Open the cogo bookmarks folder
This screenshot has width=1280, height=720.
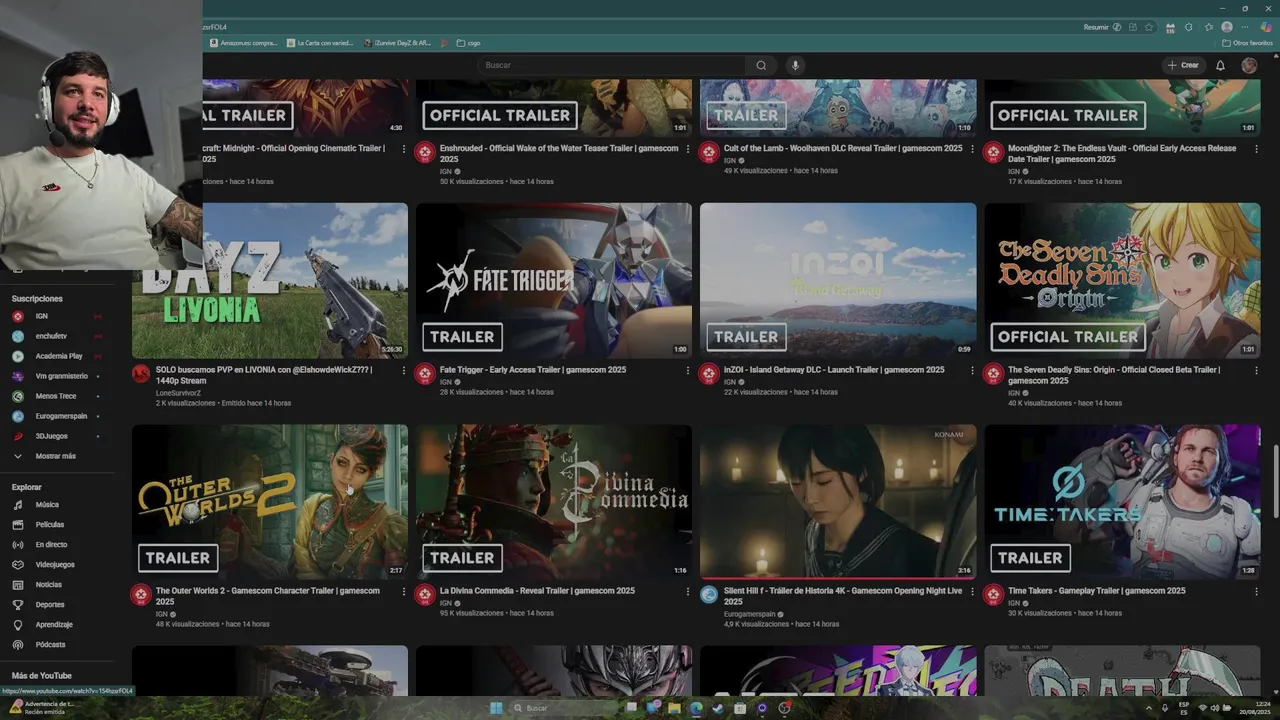(468, 43)
